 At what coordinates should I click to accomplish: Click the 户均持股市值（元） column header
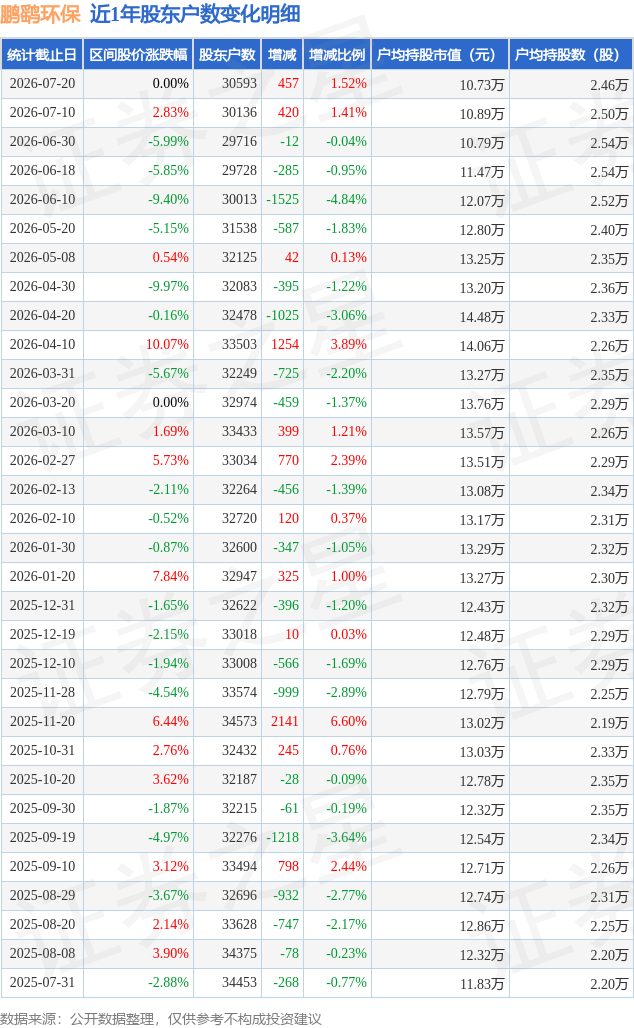tap(440, 55)
